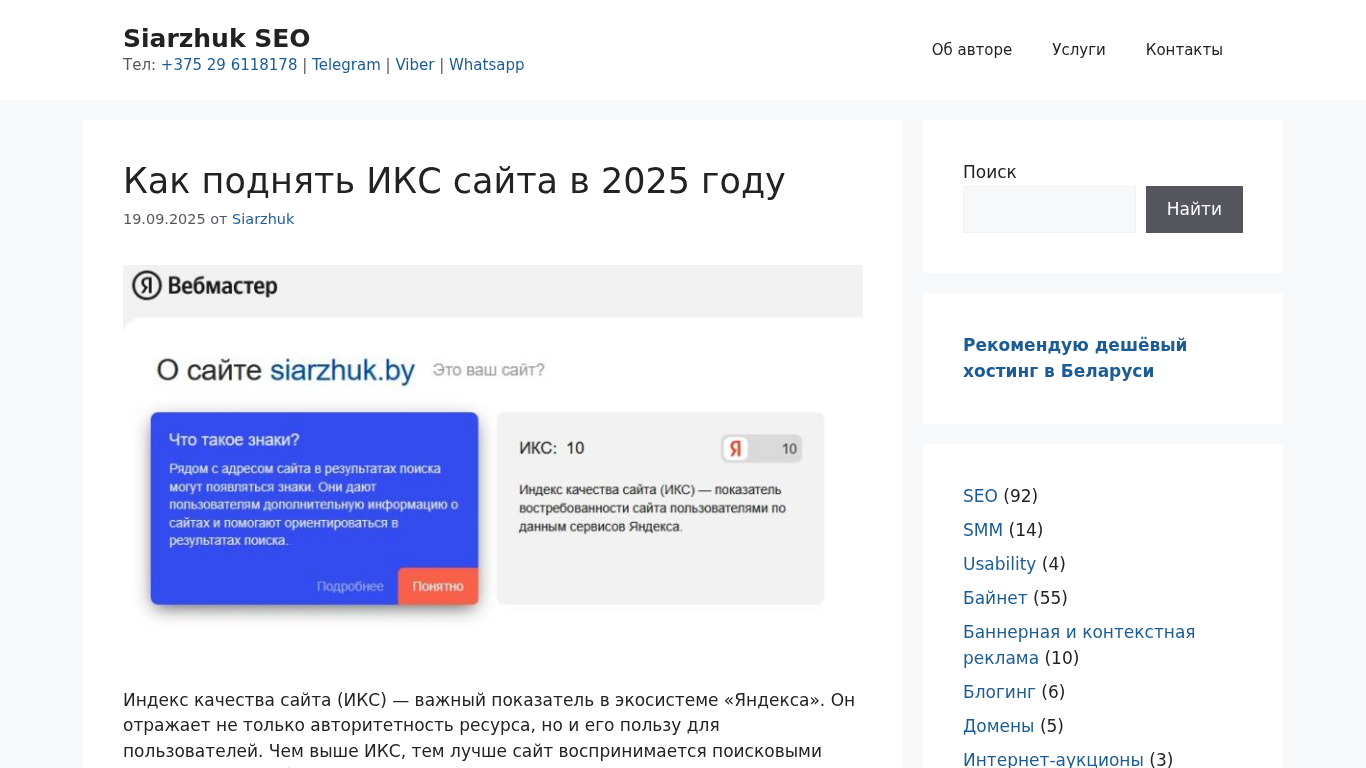Open the SMM category

pos(983,530)
